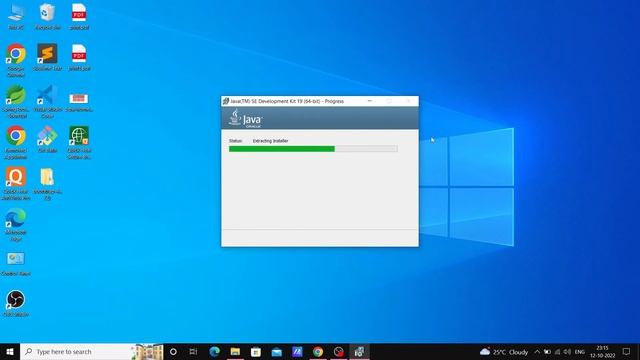Viewport: 640px width, 360px height.
Task: Open the Spring Tool Suite desktop shortcut
Action: click(16, 101)
